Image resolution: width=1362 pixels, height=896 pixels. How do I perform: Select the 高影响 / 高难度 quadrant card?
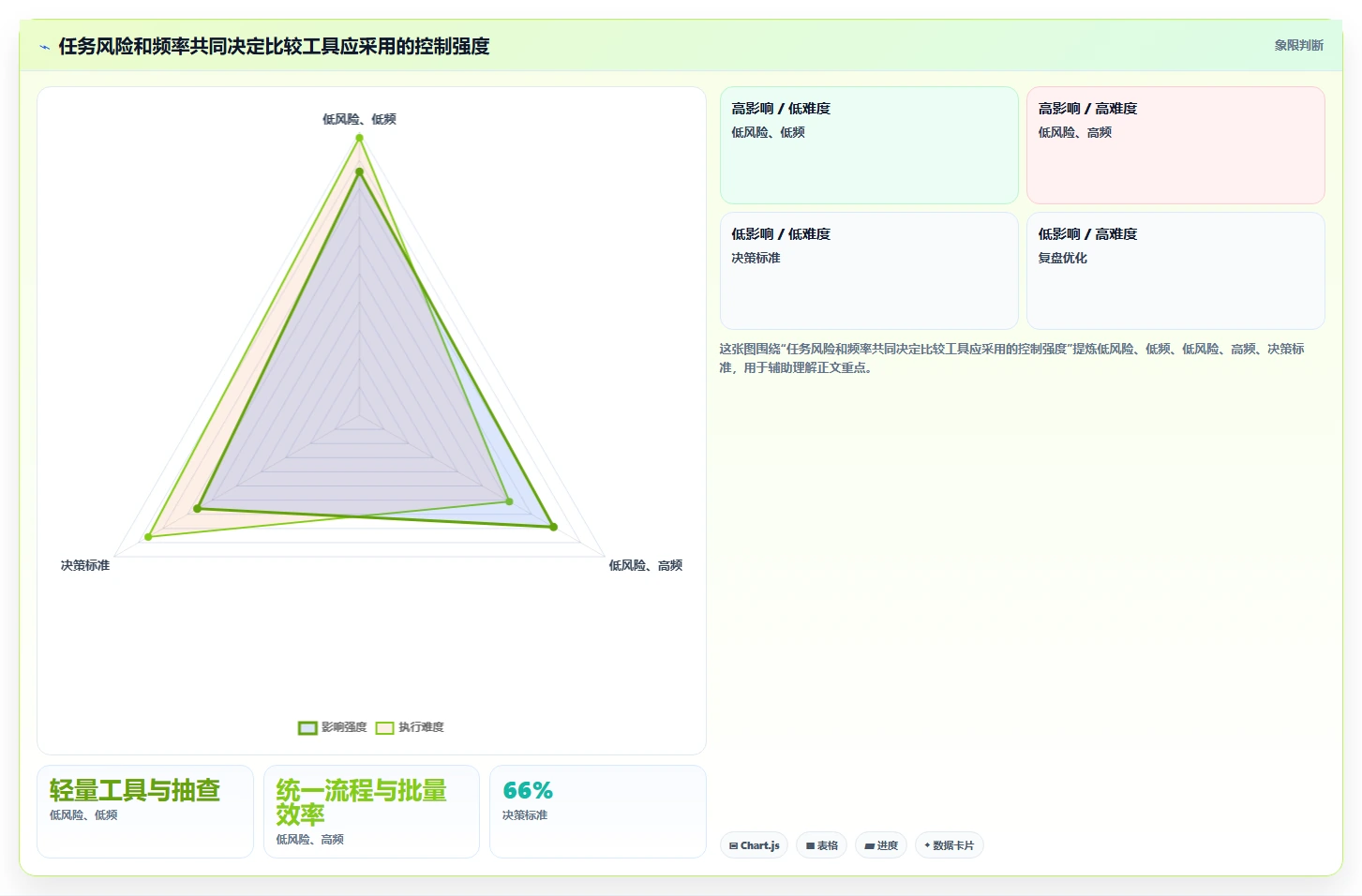1175,145
